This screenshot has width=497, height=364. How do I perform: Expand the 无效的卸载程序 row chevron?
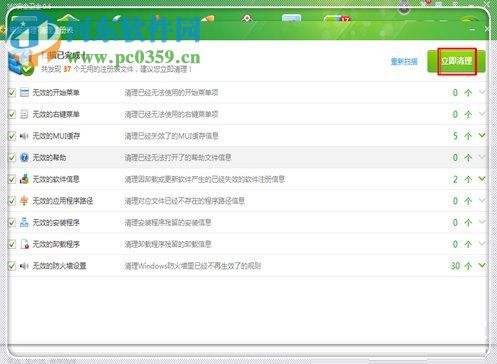482,243
